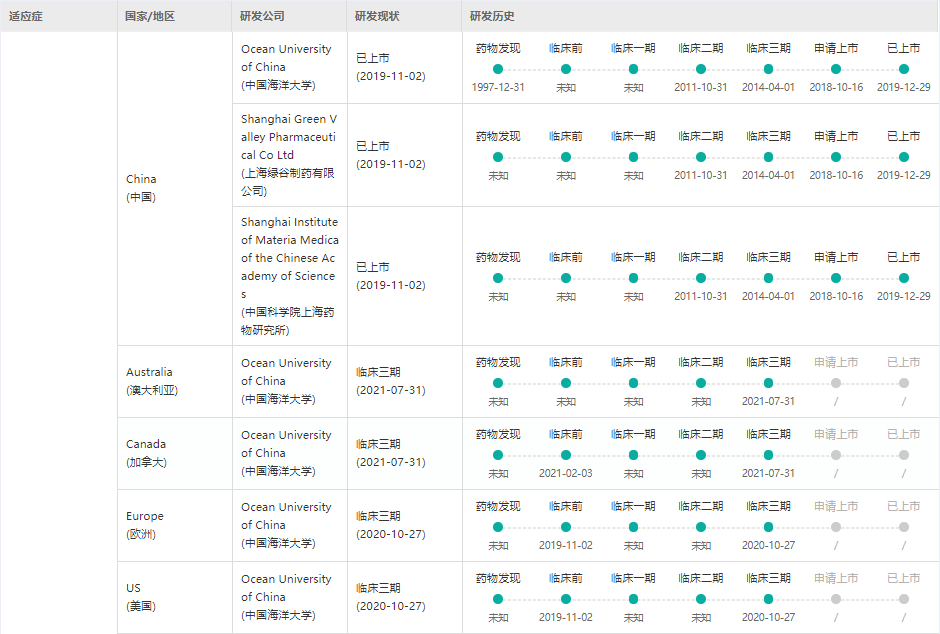940x634 pixels.
Task: Select the greyed 申请上市 dot in Canada row
Action: [836, 455]
